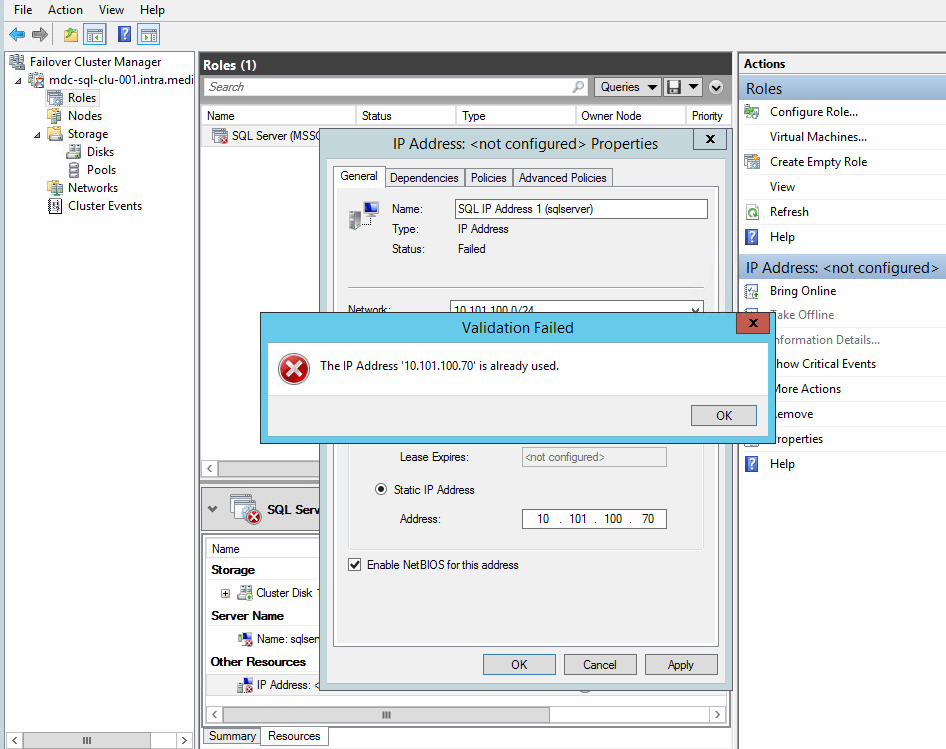Click the Cluster Disk resource icon
This screenshot has width=946, height=749.
(x=244, y=593)
